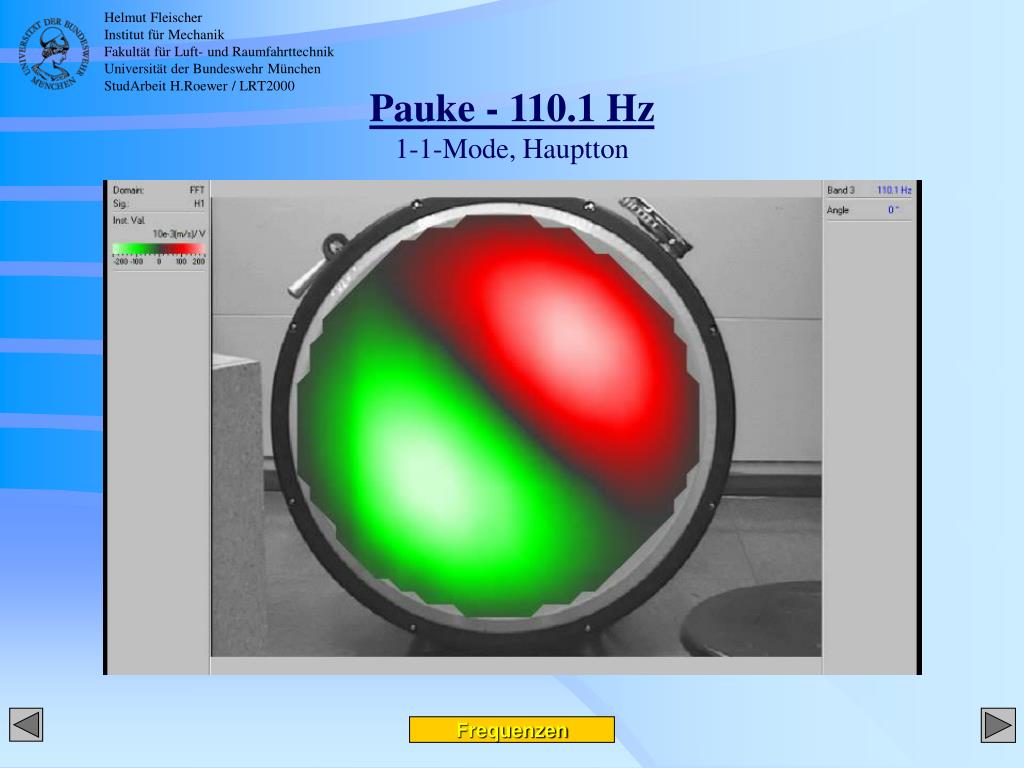Click the Band 3 label

point(840,190)
